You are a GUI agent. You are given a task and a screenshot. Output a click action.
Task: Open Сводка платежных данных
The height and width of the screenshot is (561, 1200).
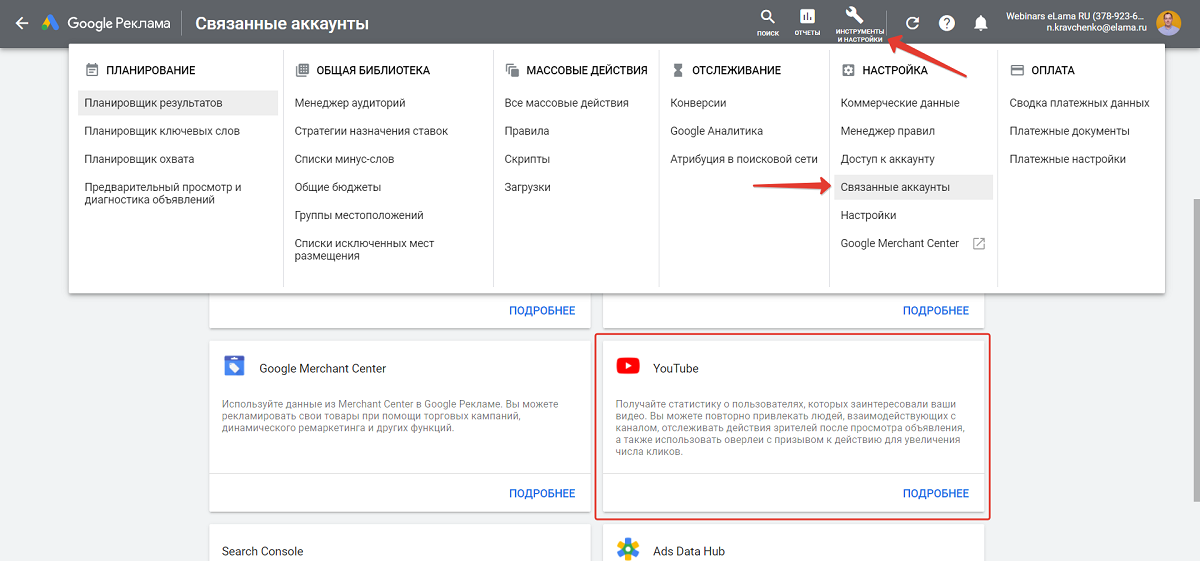(1079, 103)
